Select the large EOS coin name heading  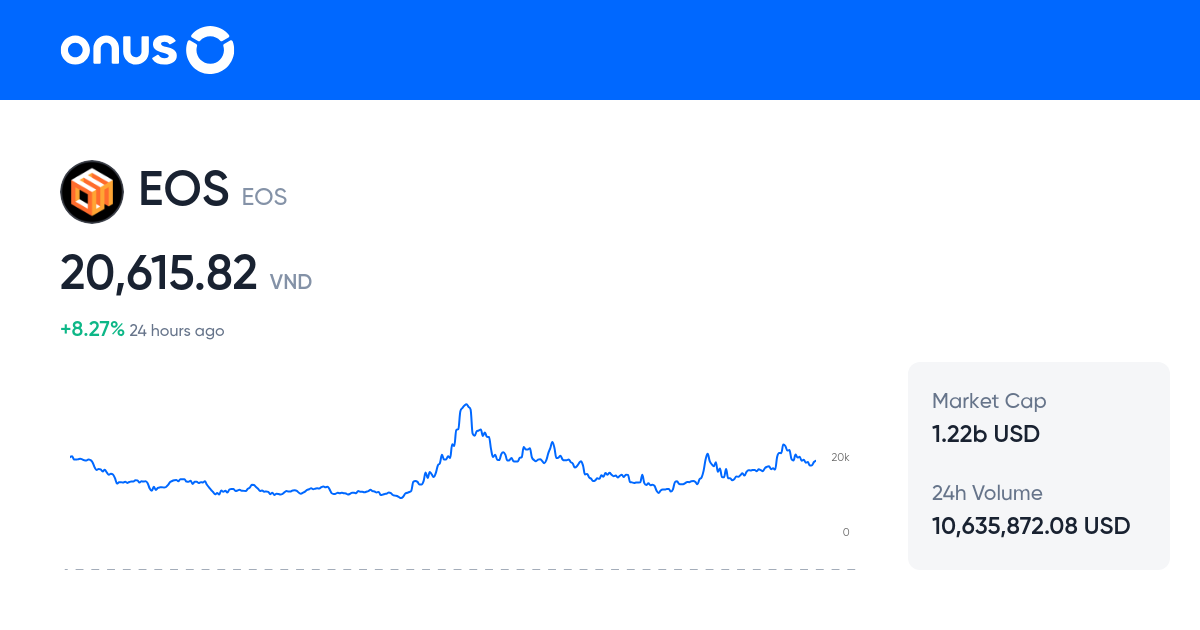pos(184,190)
